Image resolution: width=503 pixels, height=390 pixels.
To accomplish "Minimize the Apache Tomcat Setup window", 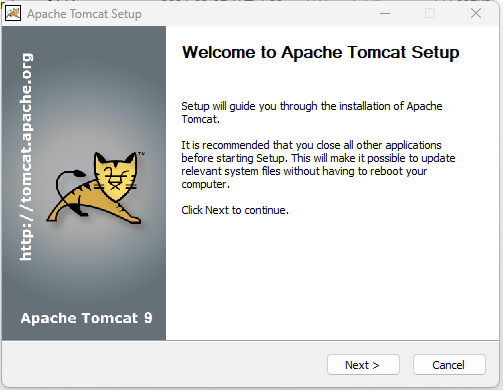I will point(385,13).
